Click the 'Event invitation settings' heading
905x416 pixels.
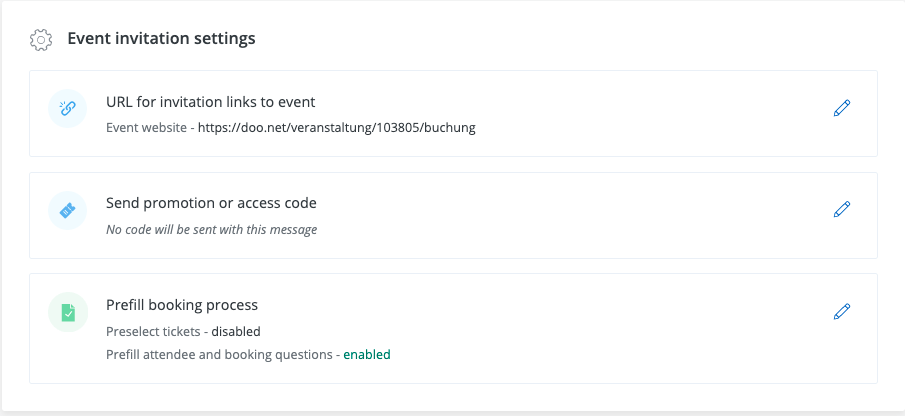(161, 39)
